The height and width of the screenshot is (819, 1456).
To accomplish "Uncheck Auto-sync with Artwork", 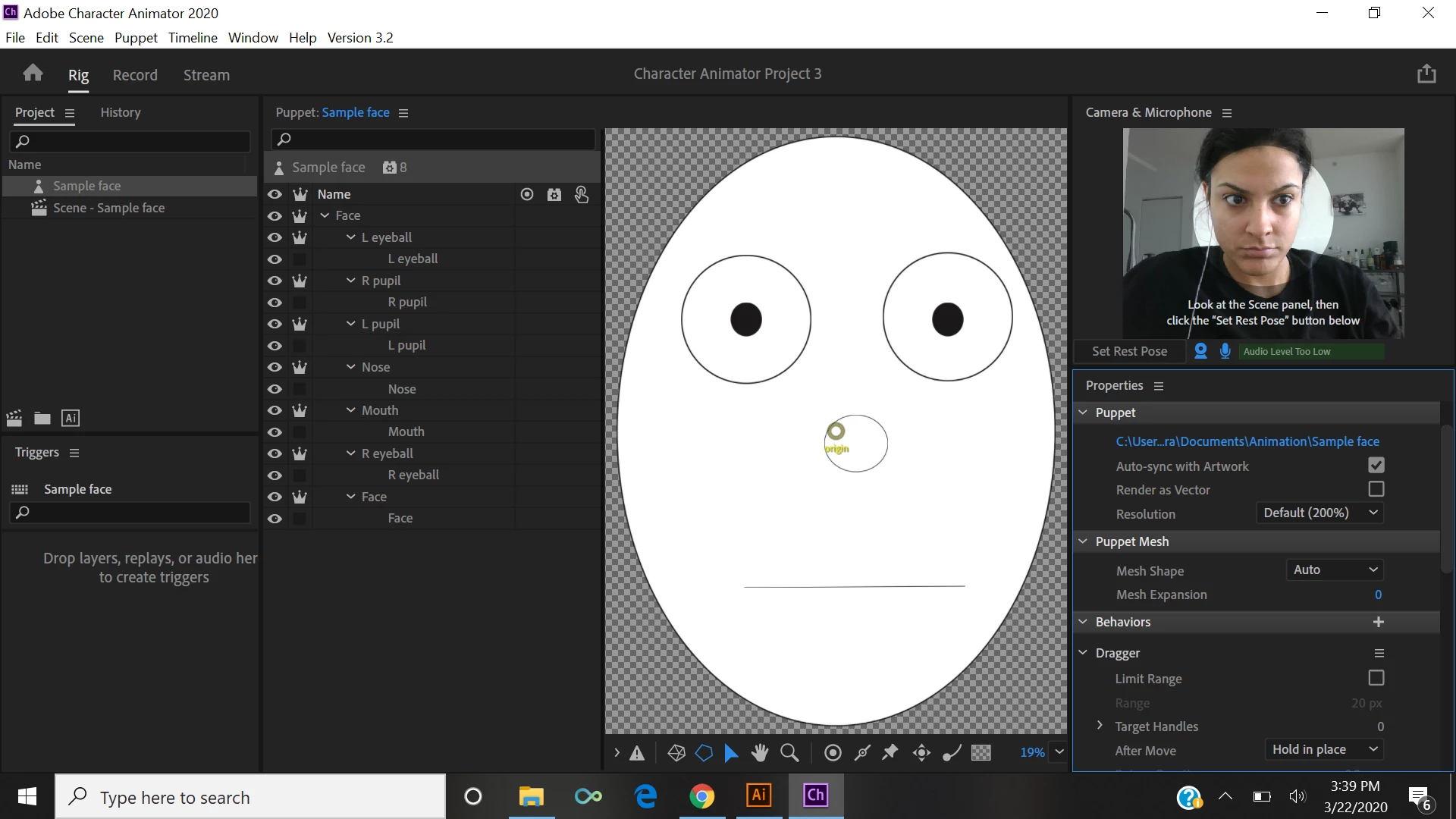I will pos(1376,465).
